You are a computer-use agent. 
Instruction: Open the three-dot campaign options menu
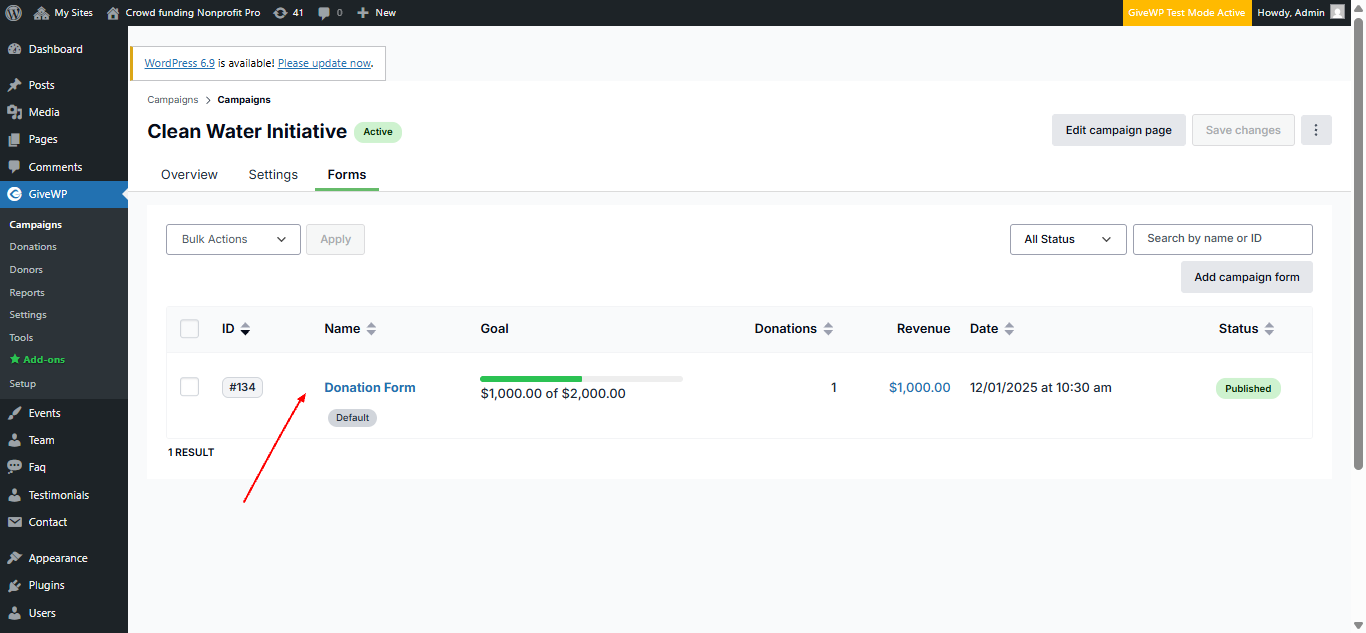point(1316,130)
